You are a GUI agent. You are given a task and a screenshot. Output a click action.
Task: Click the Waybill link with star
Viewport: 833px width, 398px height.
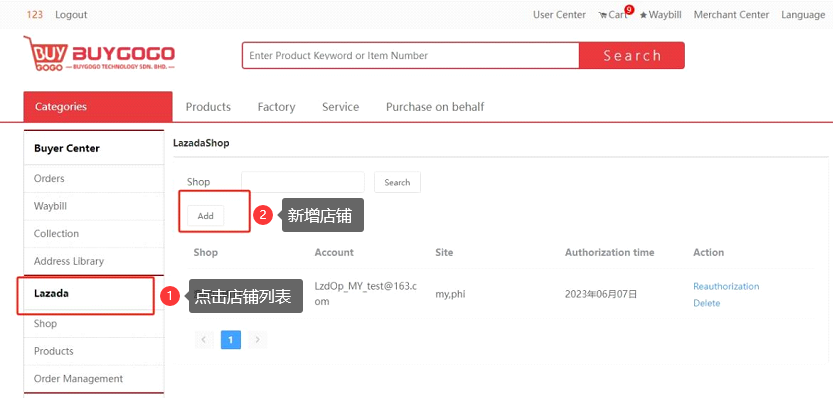(x=660, y=15)
